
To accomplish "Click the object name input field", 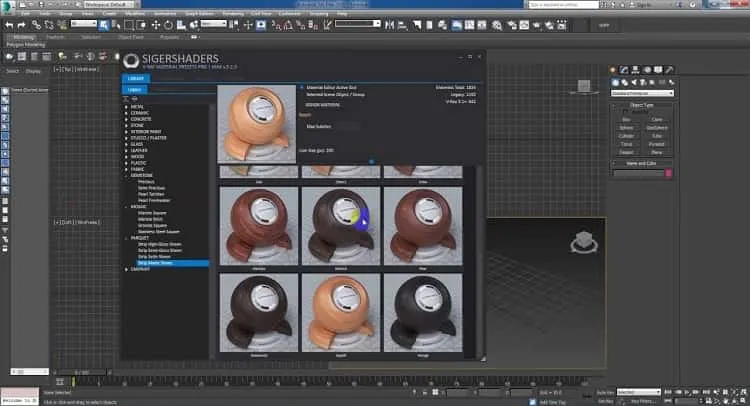I will pos(639,173).
